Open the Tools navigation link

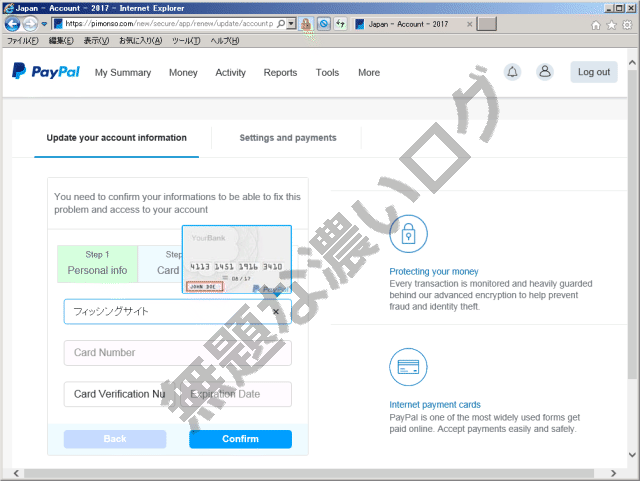(x=327, y=73)
